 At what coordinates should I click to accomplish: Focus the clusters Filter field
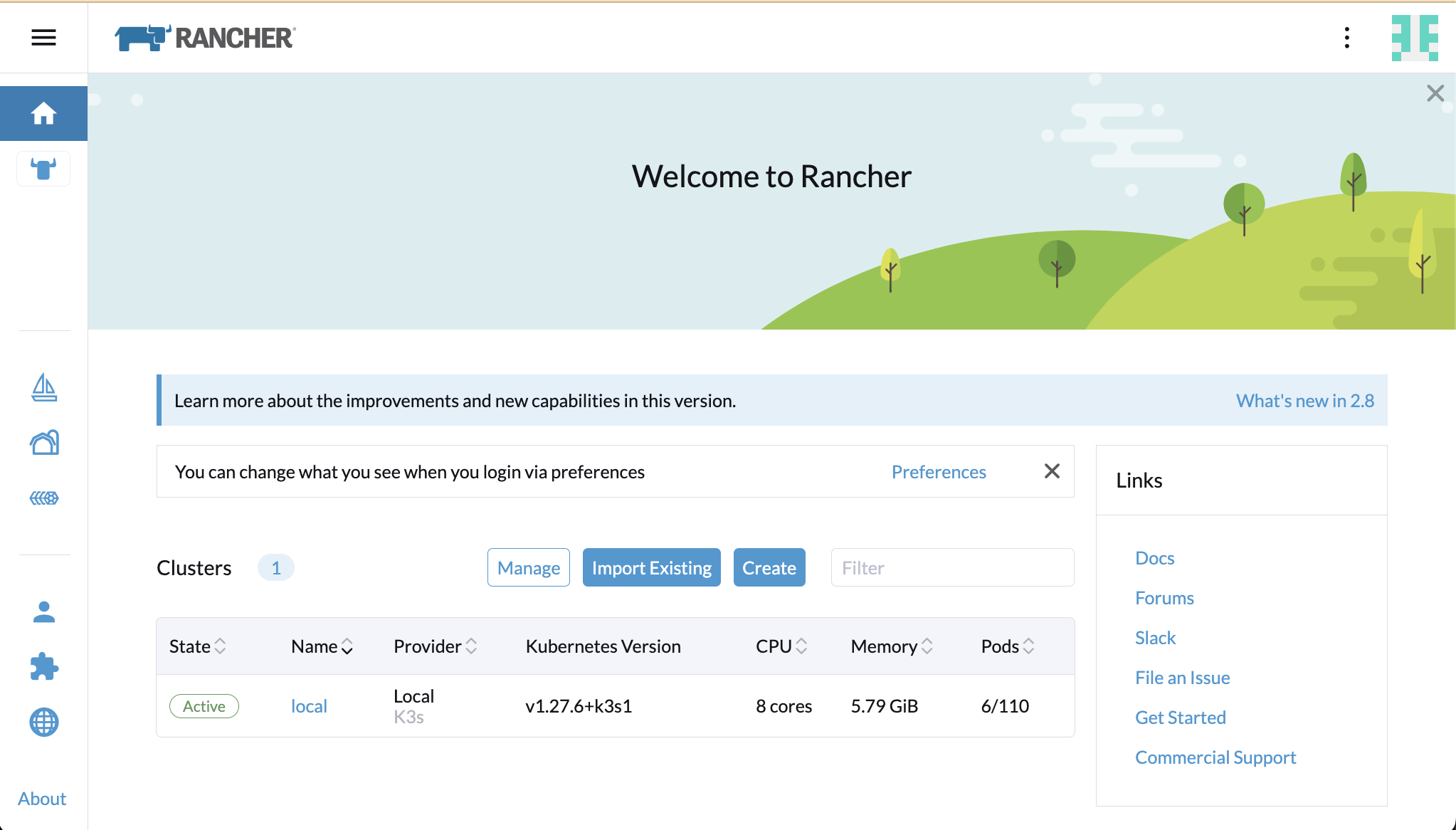click(x=952, y=567)
